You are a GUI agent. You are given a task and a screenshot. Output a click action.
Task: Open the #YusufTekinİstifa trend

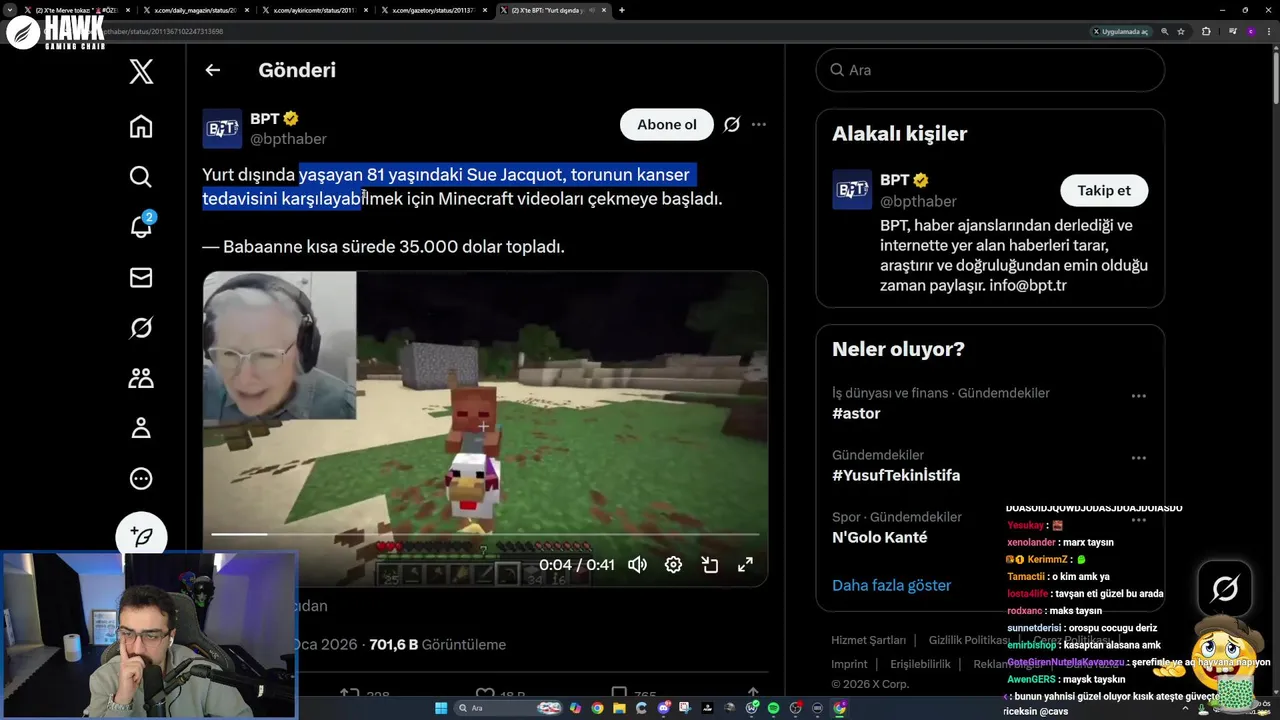click(x=896, y=475)
